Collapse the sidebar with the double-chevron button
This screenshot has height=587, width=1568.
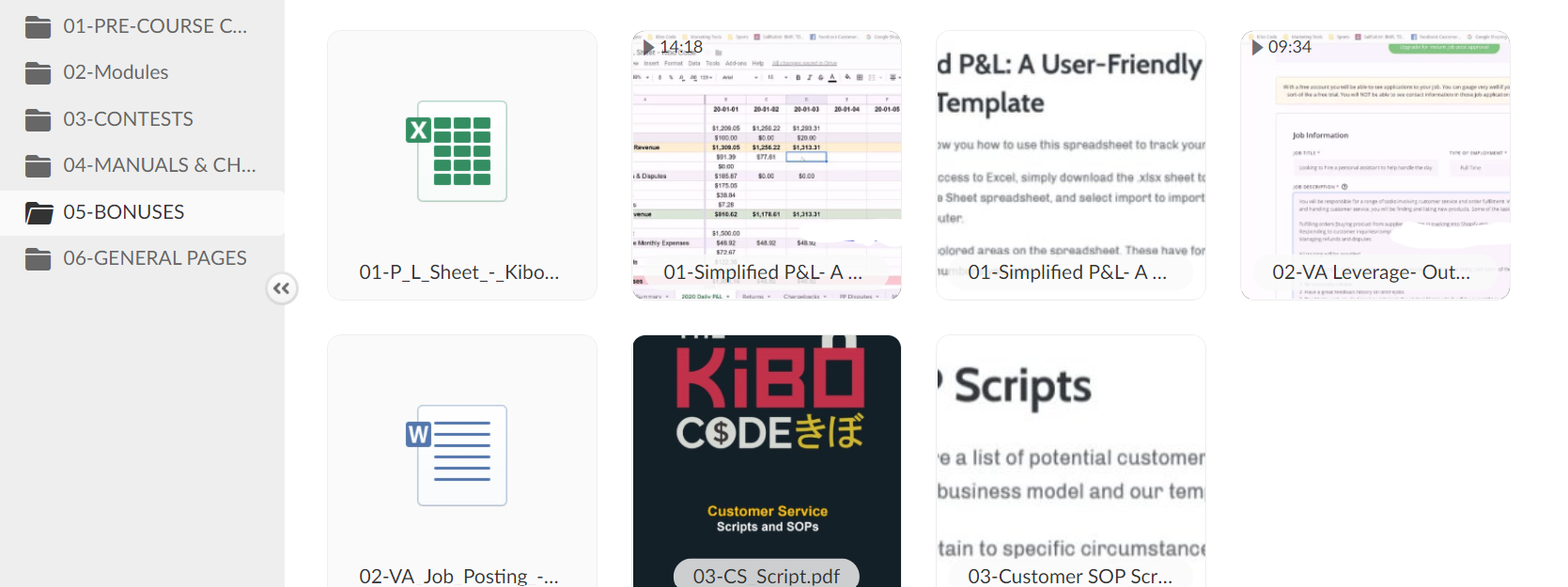[x=282, y=288]
